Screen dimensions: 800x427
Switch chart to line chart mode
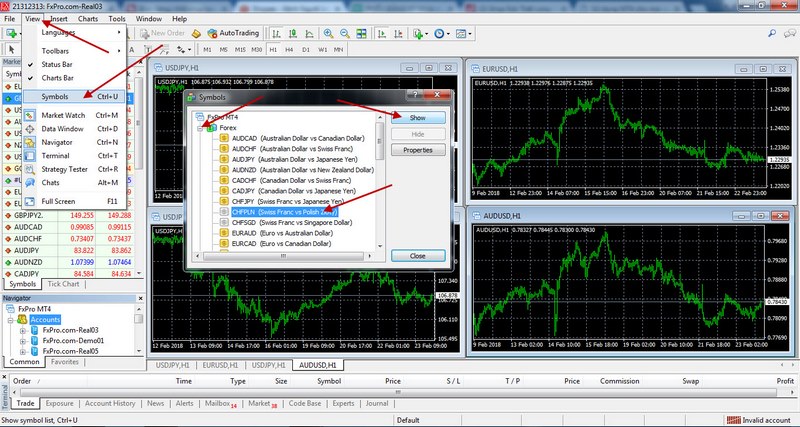pyautogui.click(x=310, y=33)
